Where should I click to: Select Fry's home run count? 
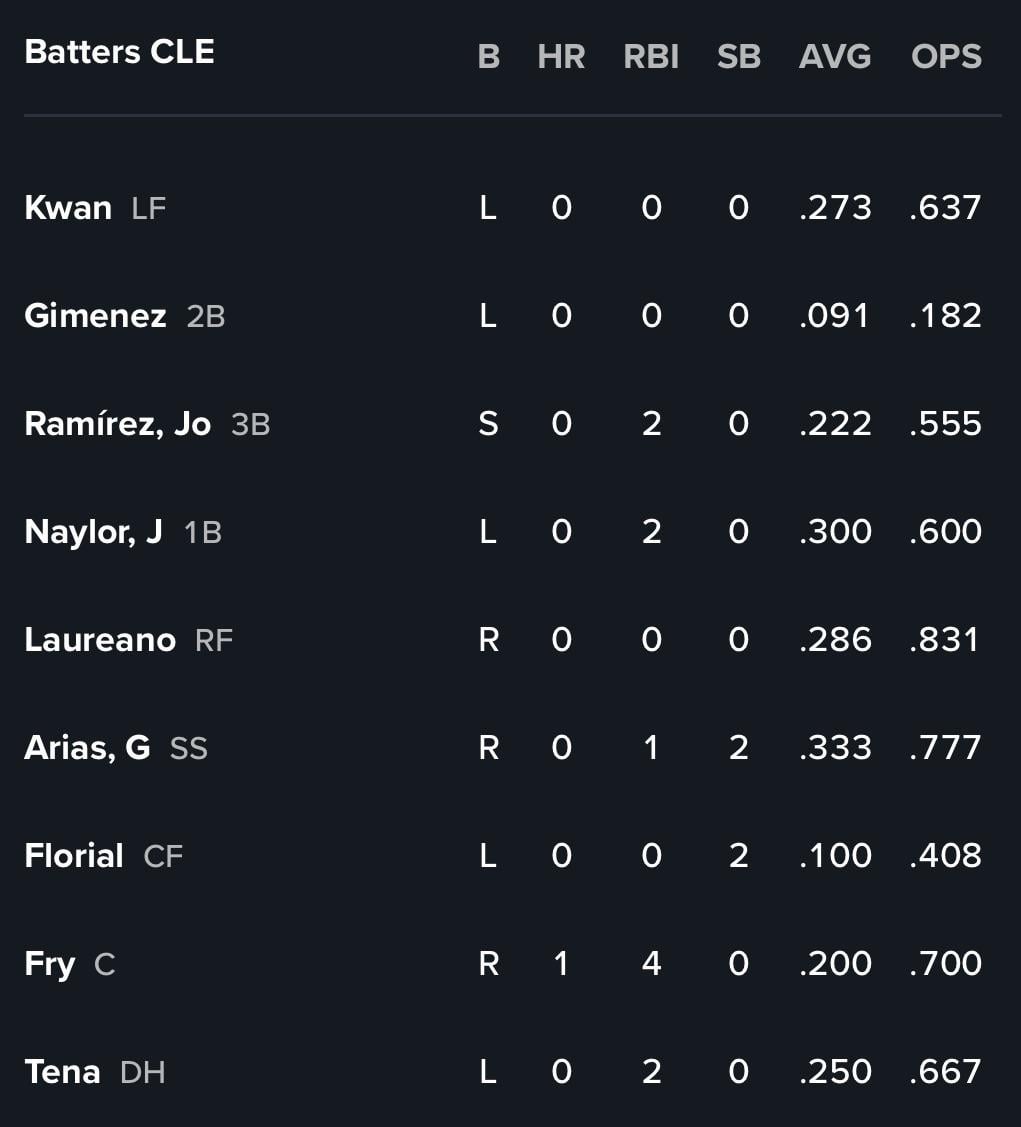tap(561, 963)
